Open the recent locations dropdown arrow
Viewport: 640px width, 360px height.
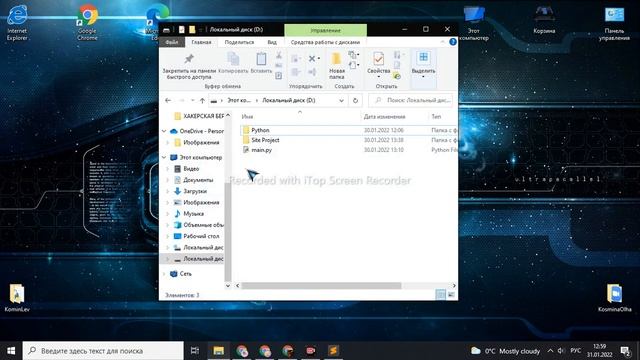(x=193, y=100)
